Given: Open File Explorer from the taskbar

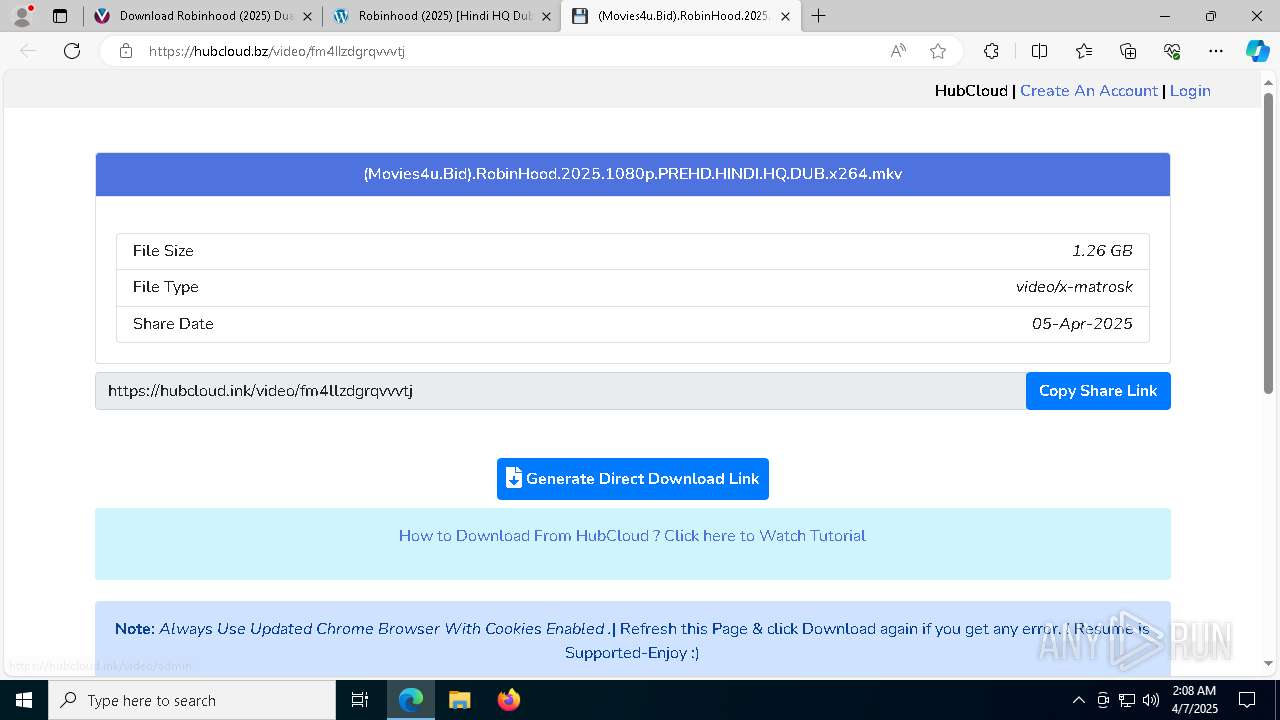Looking at the screenshot, I should (x=460, y=700).
